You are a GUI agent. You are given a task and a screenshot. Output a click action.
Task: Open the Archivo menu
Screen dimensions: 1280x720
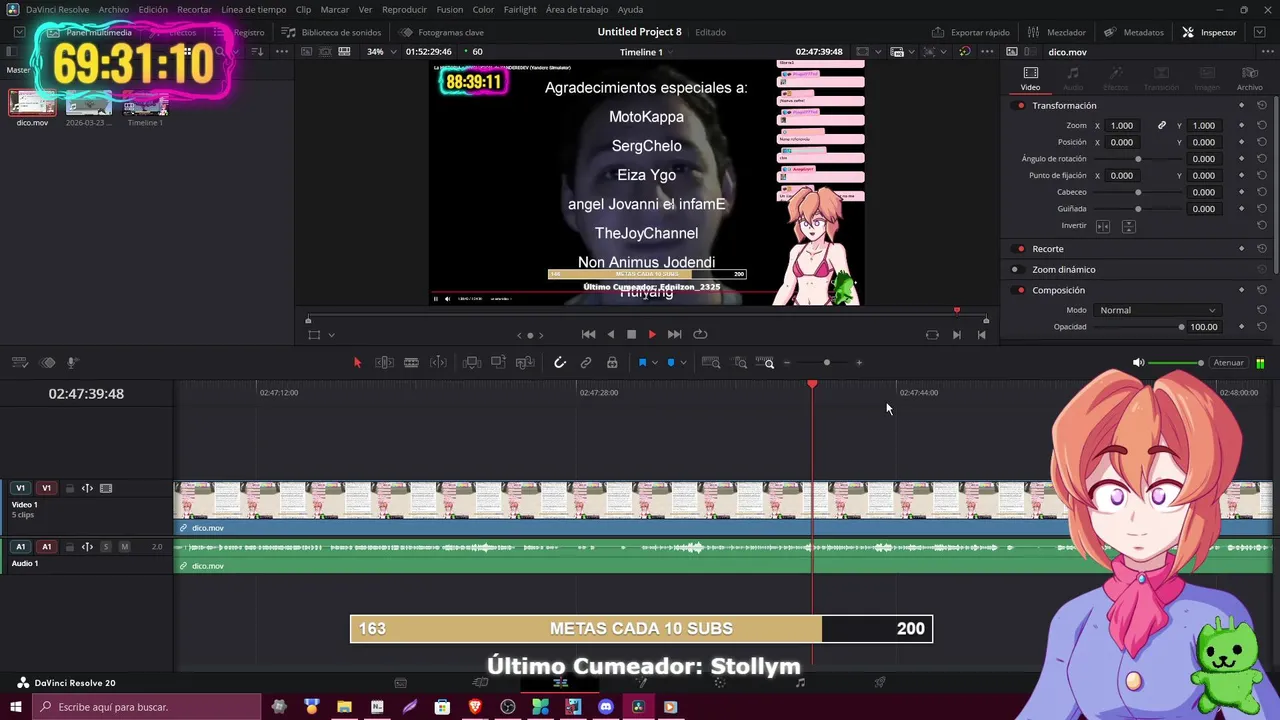[113, 9]
